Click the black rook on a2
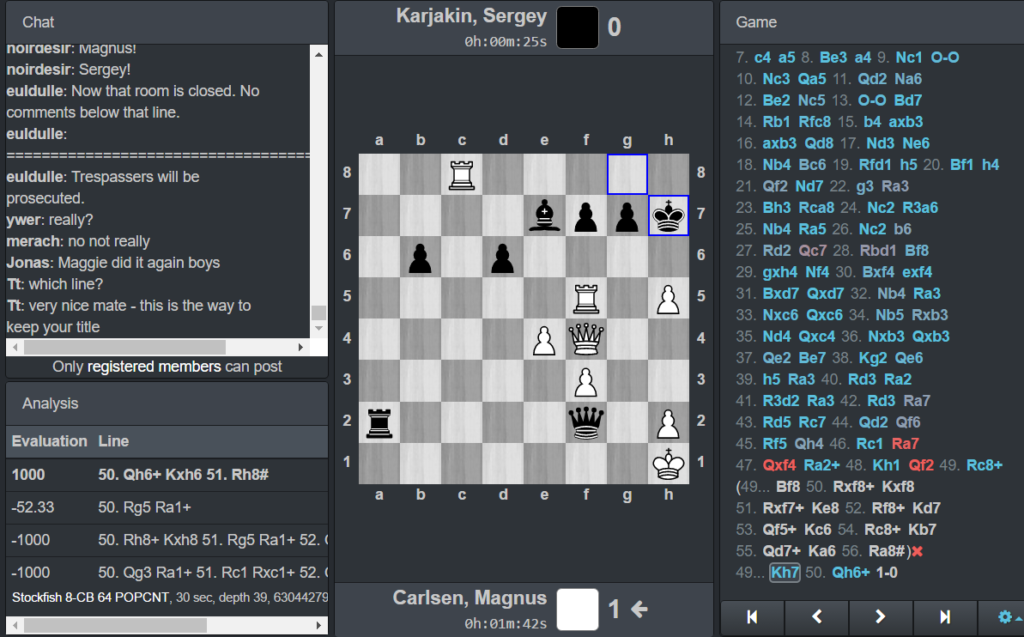The height and width of the screenshot is (637, 1024). click(x=380, y=422)
